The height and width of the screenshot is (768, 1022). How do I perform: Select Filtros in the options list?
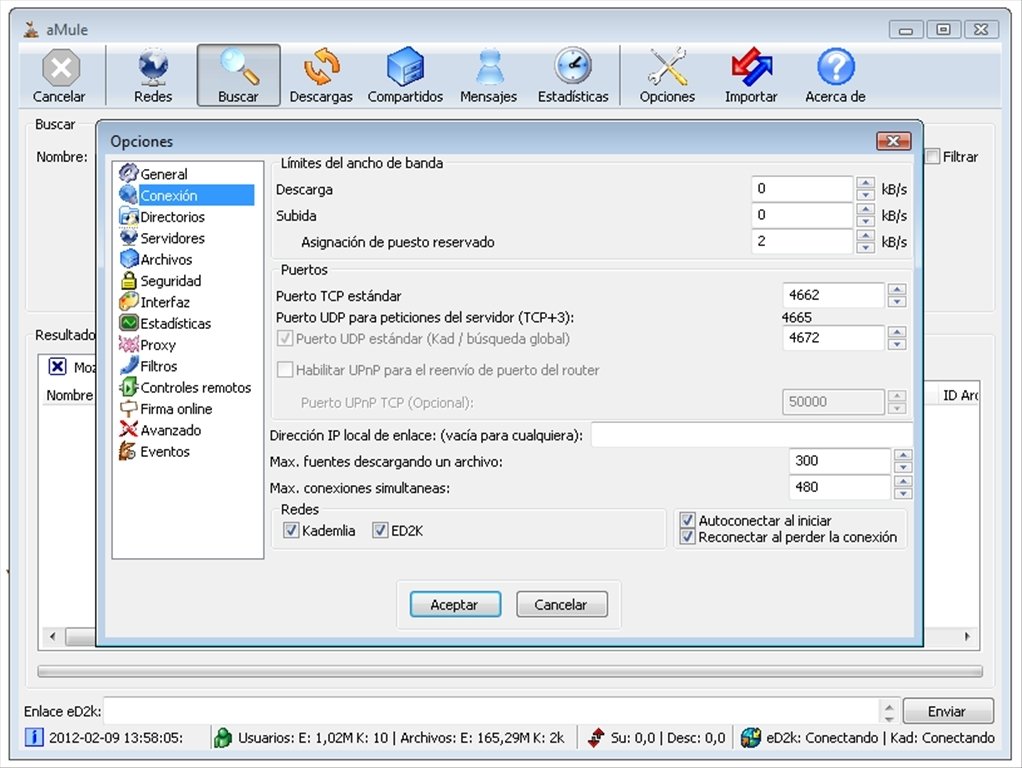[x=158, y=366]
